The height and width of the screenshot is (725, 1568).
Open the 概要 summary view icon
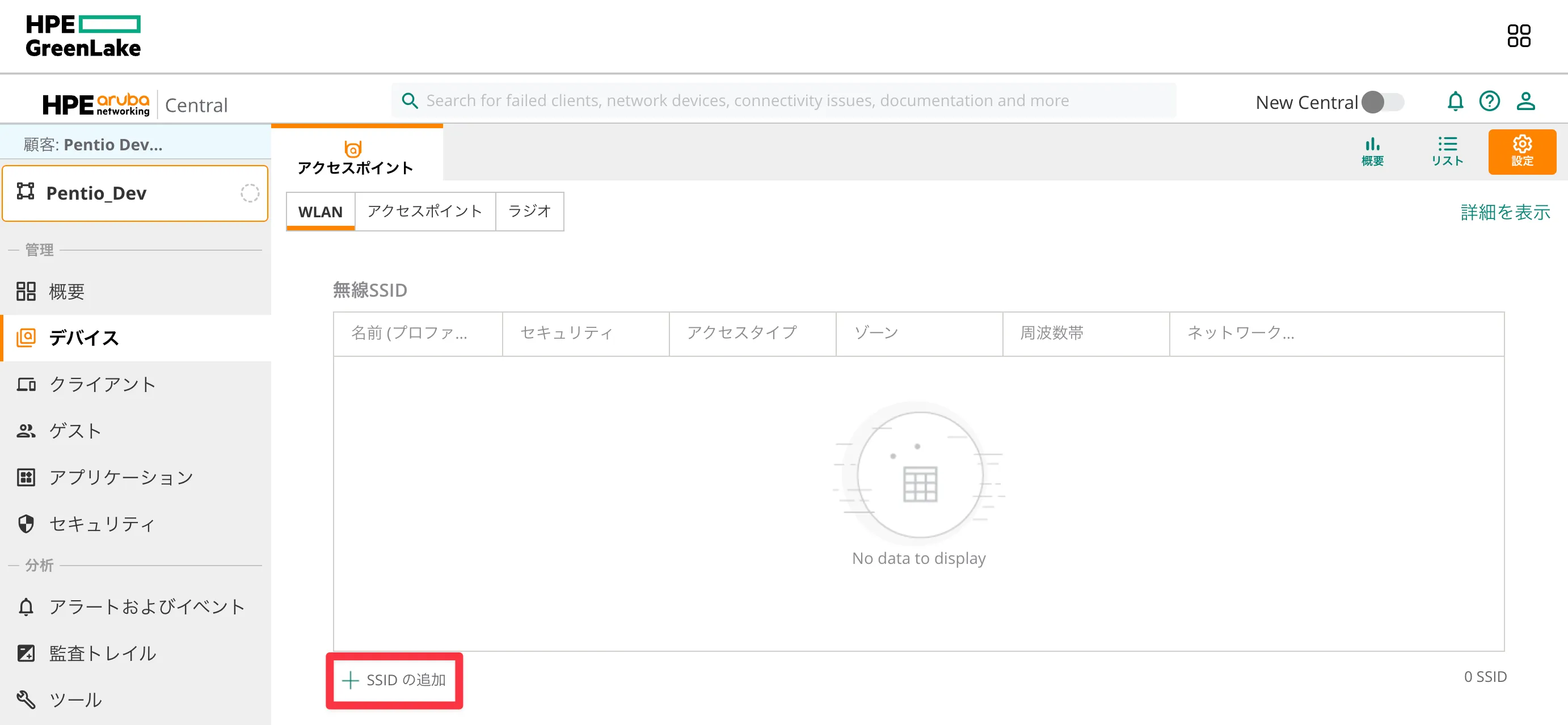pyautogui.click(x=1372, y=151)
